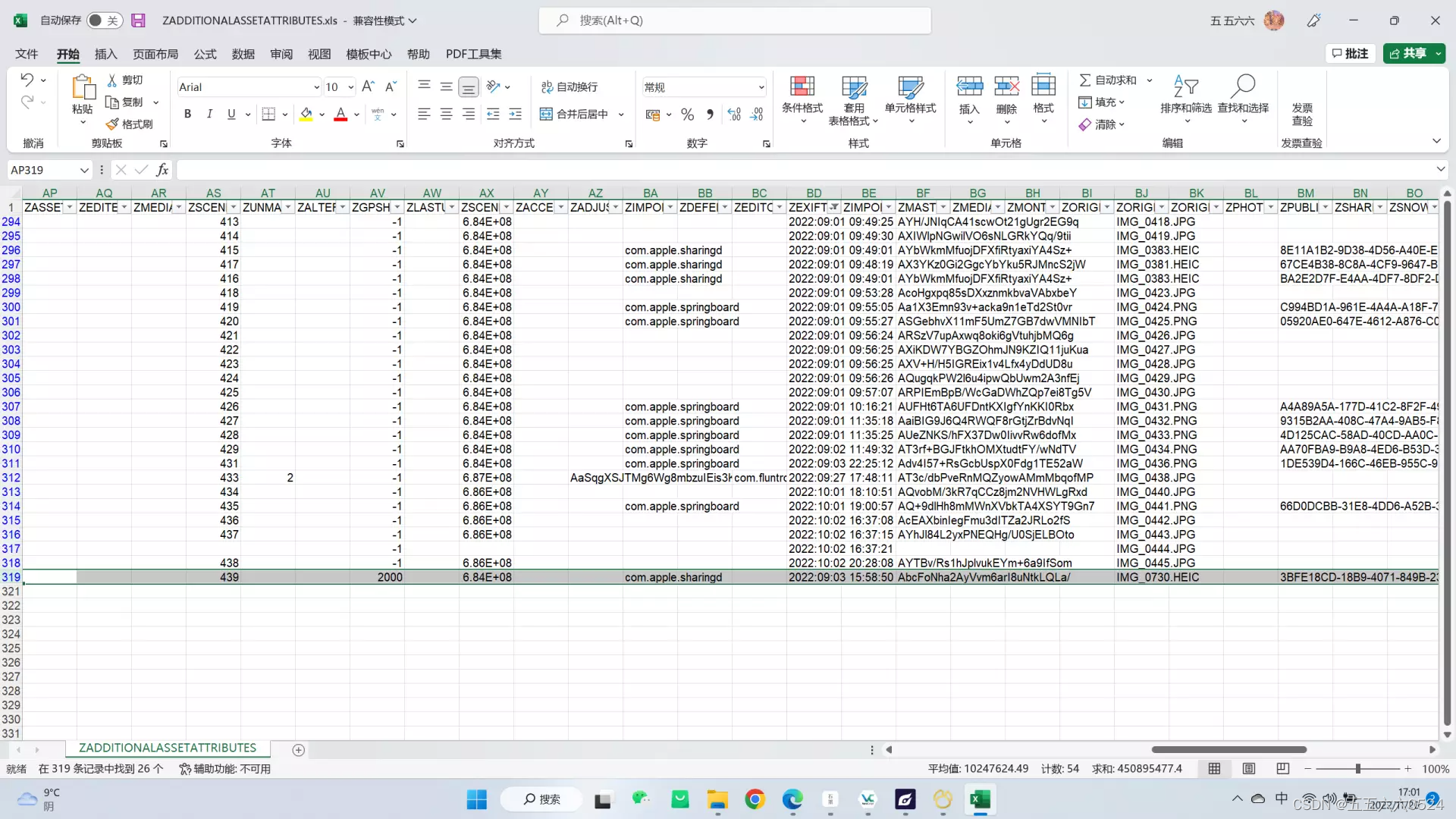Click the Conditional Formatting icon
This screenshot has width=1456, height=819.
[802, 86]
